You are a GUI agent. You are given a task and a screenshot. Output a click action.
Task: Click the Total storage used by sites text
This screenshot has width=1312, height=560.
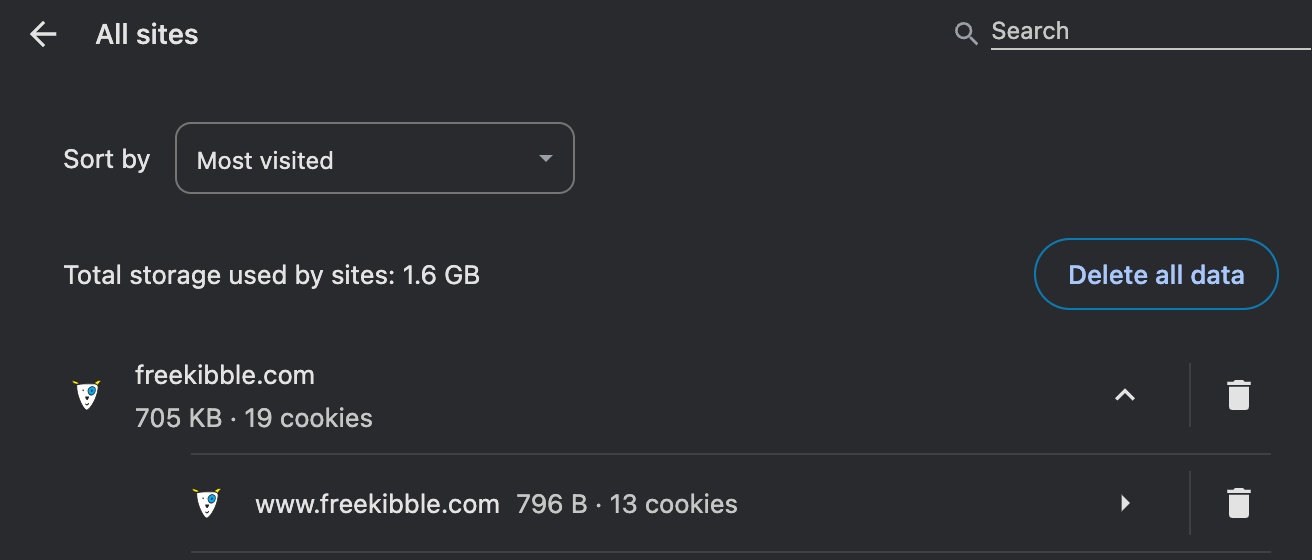pyautogui.click(x=272, y=275)
